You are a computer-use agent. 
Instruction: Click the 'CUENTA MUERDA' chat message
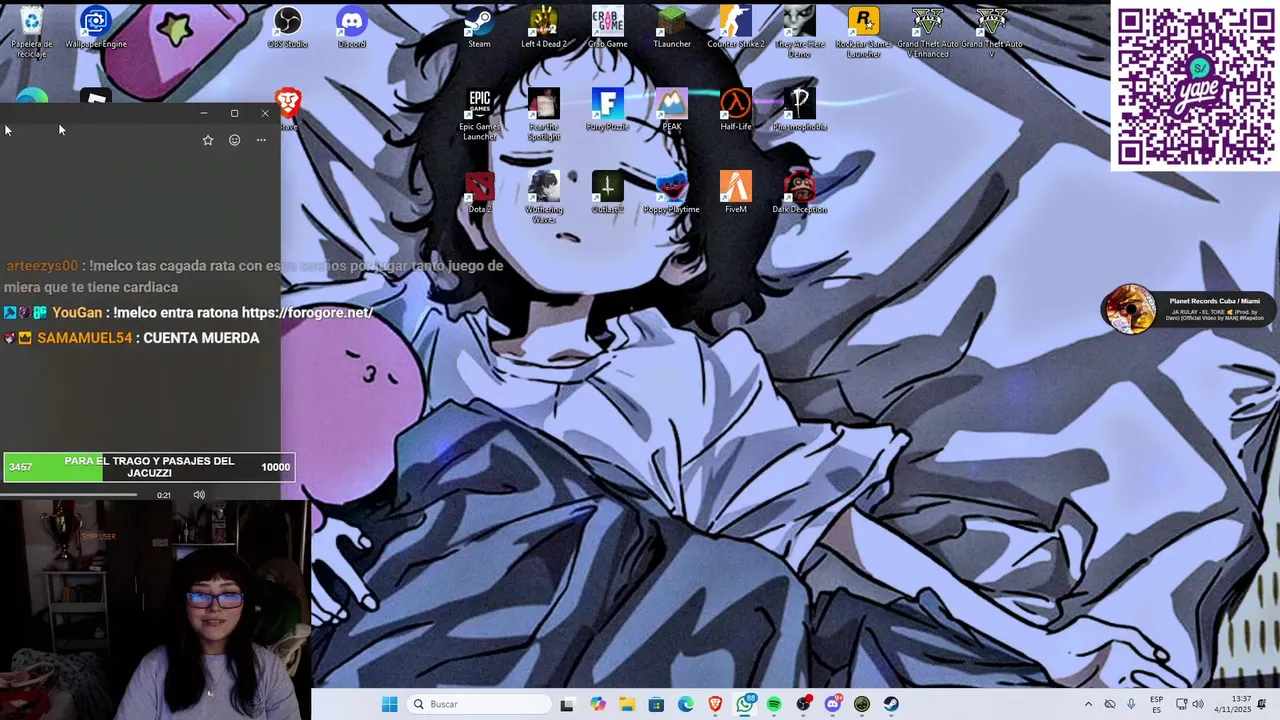click(x=201, y=338)
